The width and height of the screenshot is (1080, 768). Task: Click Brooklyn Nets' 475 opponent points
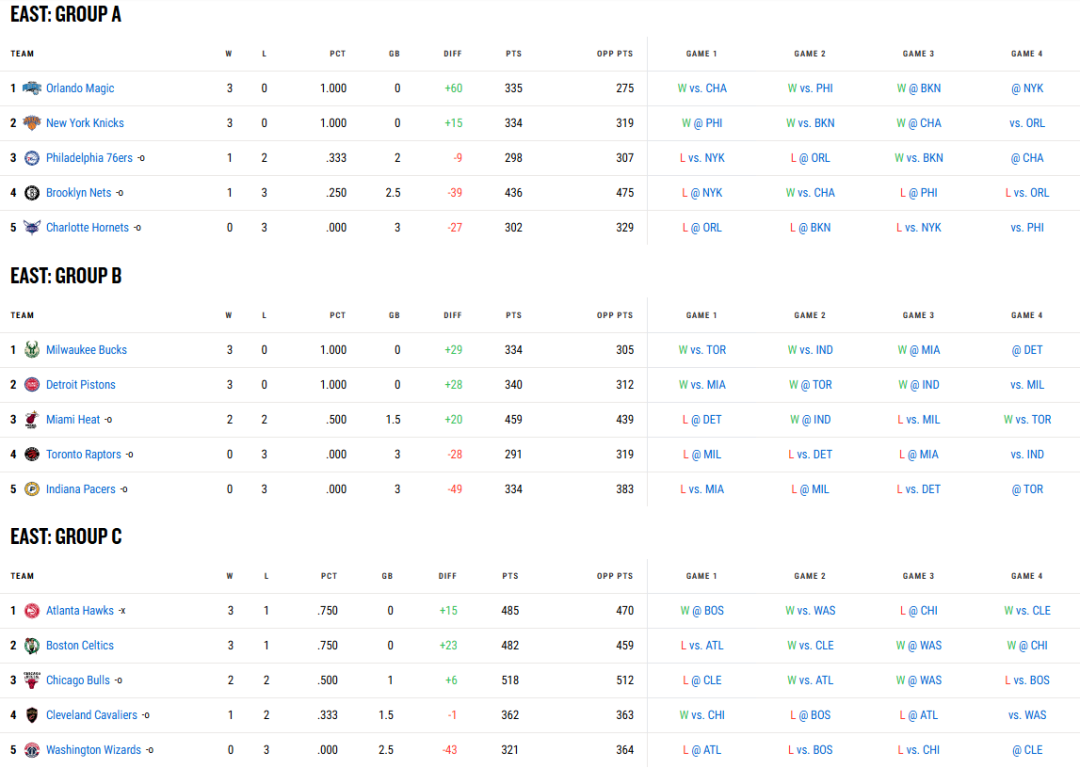(x=625, y=193)
